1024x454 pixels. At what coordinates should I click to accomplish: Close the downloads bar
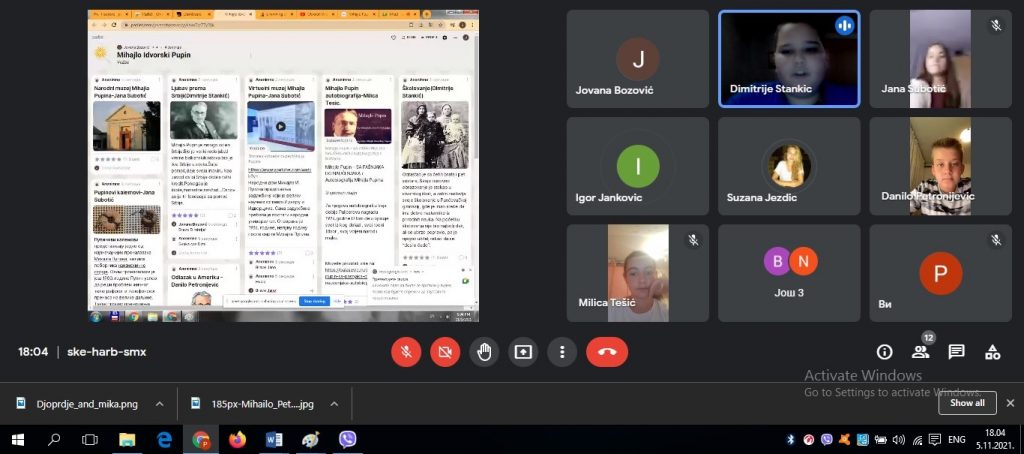point(1009,403)
